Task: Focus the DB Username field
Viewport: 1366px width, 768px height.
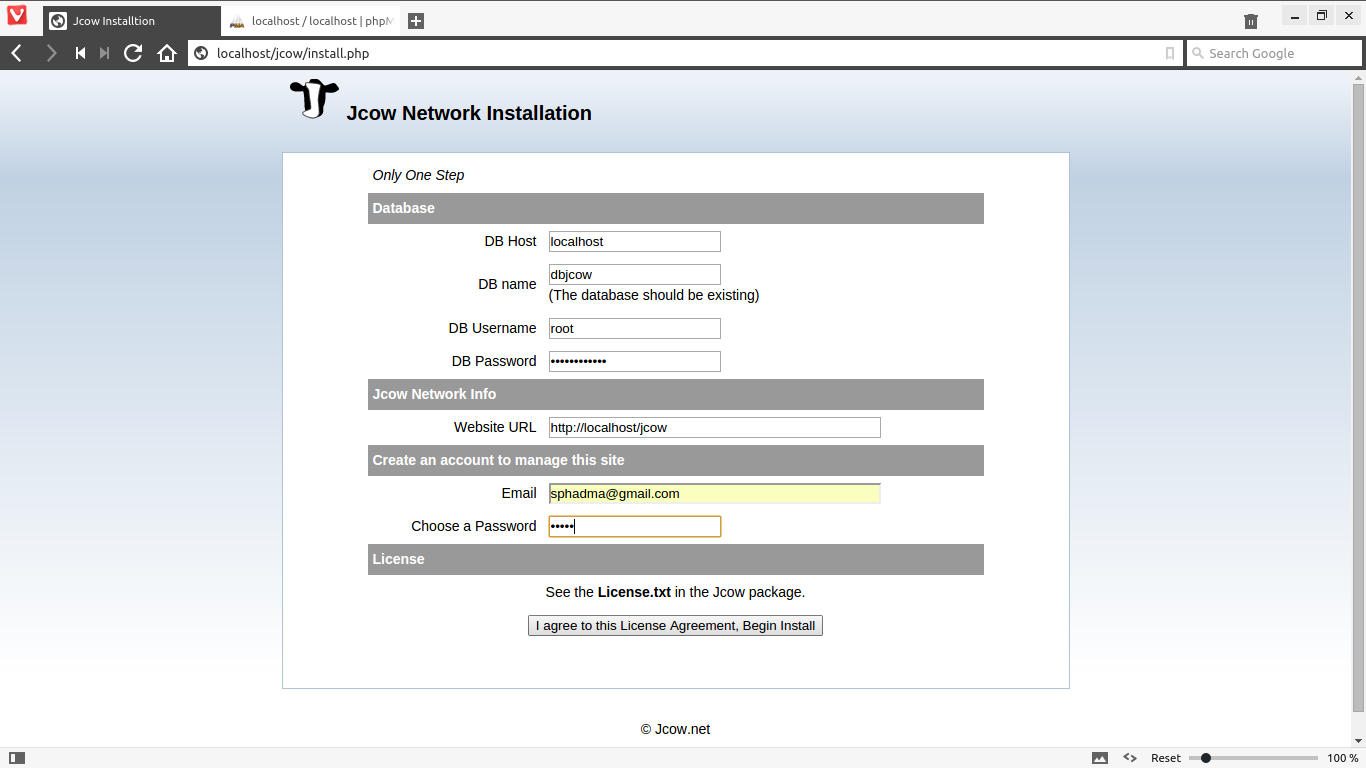Action: [x=635, y=328]
